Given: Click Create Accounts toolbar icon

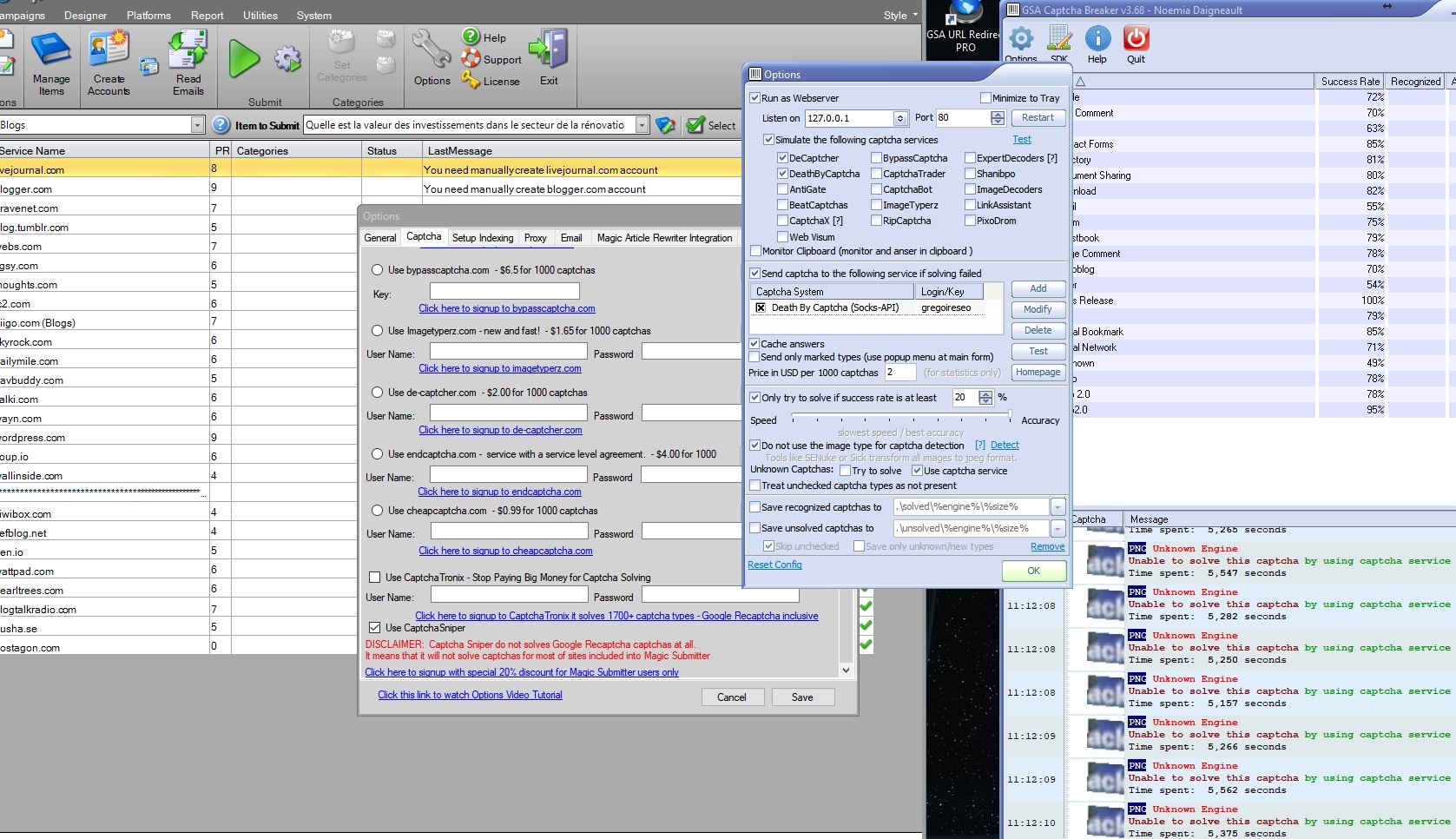Looking at the screenshot, I should 109,50.
